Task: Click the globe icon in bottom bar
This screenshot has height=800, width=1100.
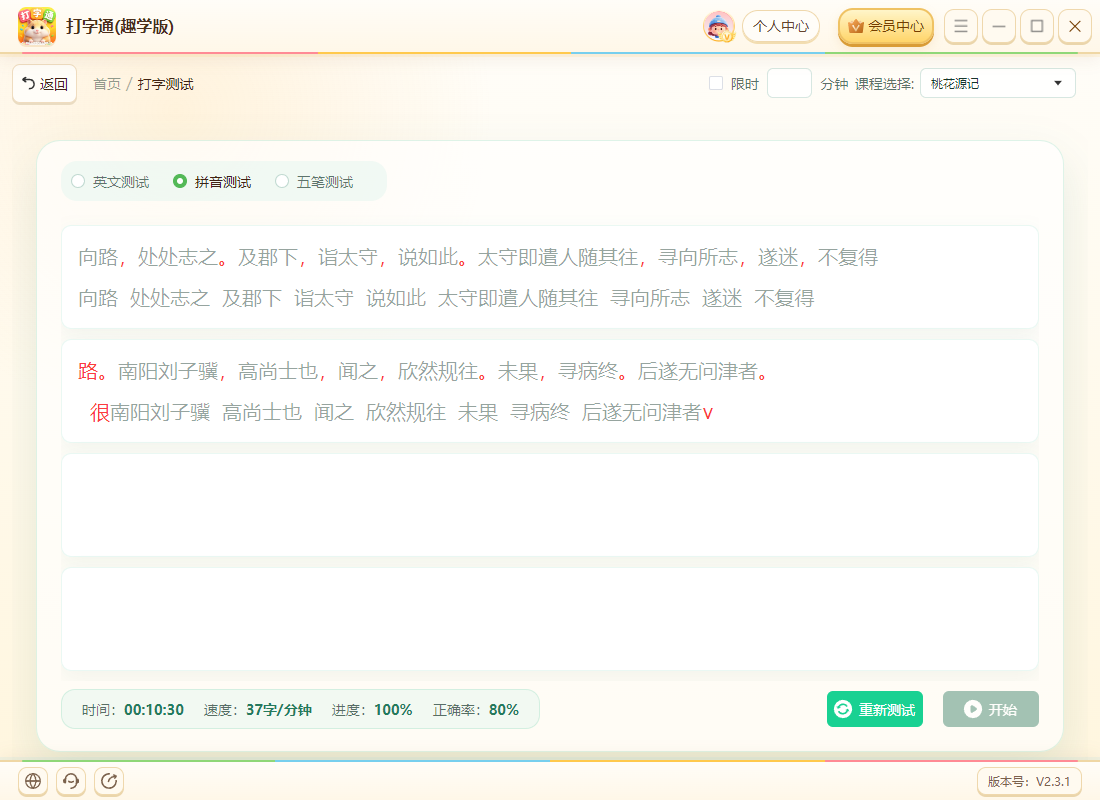Action: click(33, 781)
